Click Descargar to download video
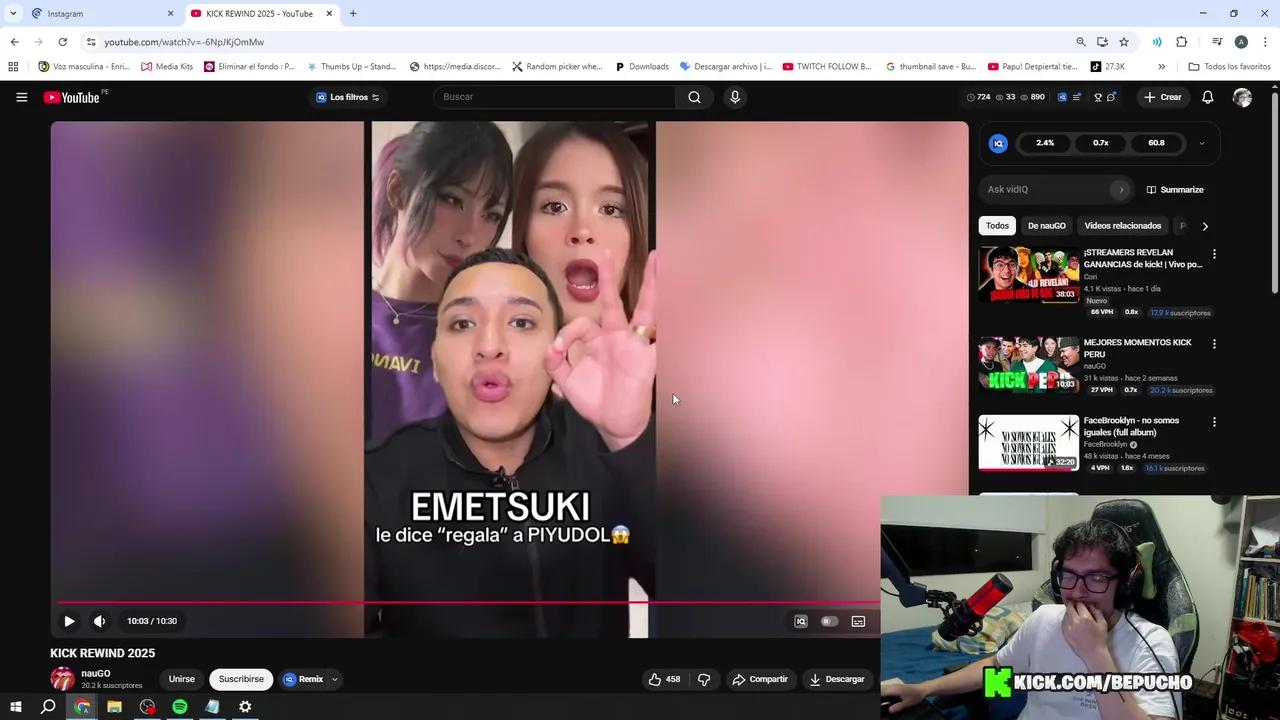 point(837,679)
